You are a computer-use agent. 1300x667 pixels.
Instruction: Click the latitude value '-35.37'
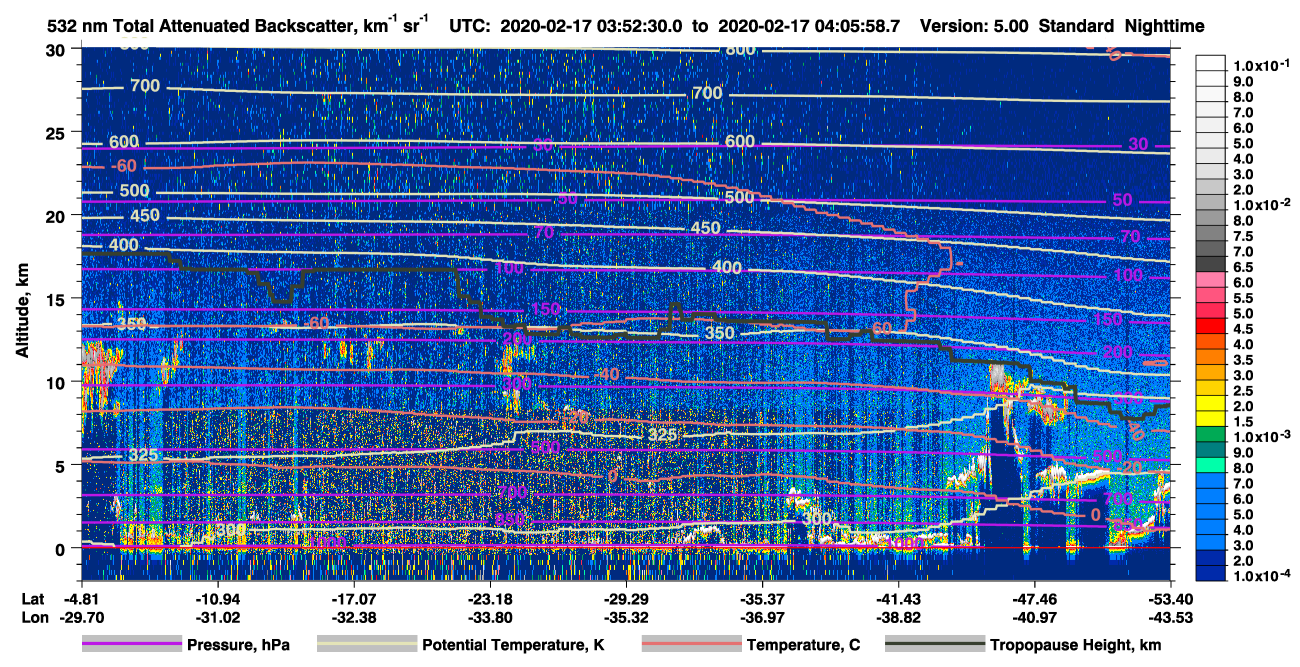point(762,599)
